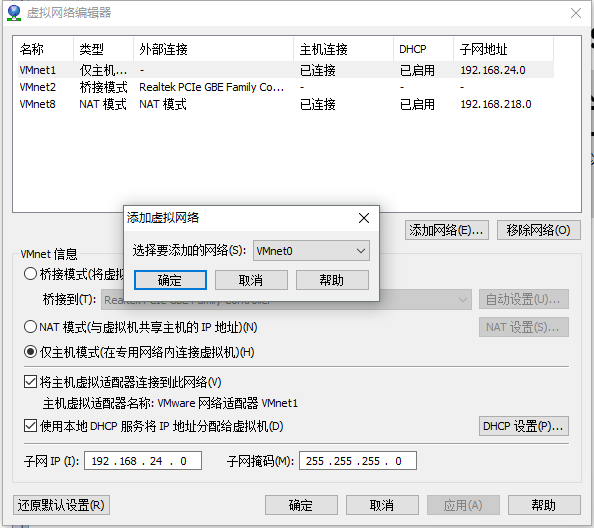Click subnet address 192.168.24.0 cell
The height and width of the screenshot is (528, 594).
[493, 70]
